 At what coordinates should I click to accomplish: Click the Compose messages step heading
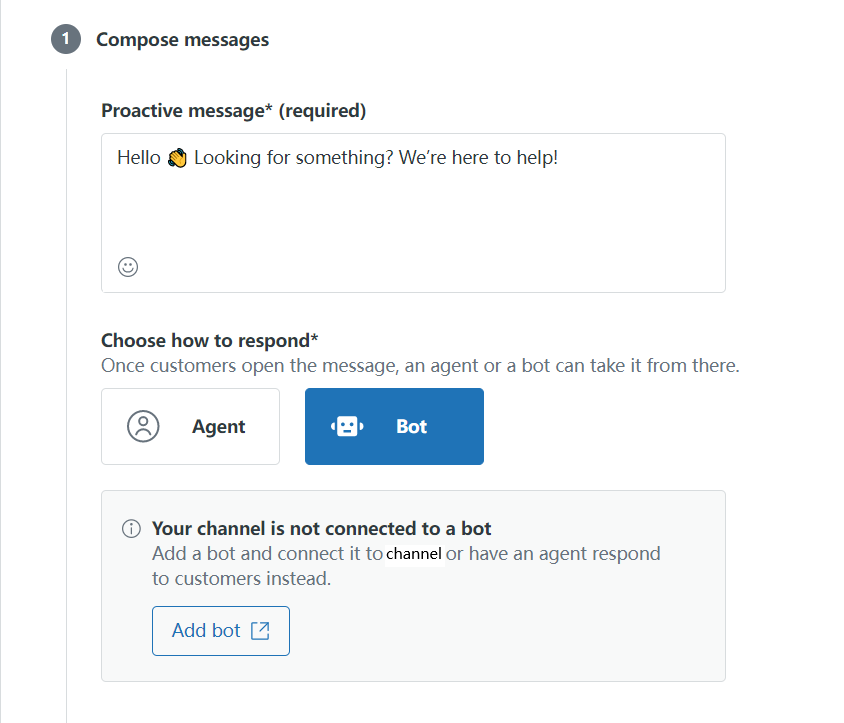[182, 39]
